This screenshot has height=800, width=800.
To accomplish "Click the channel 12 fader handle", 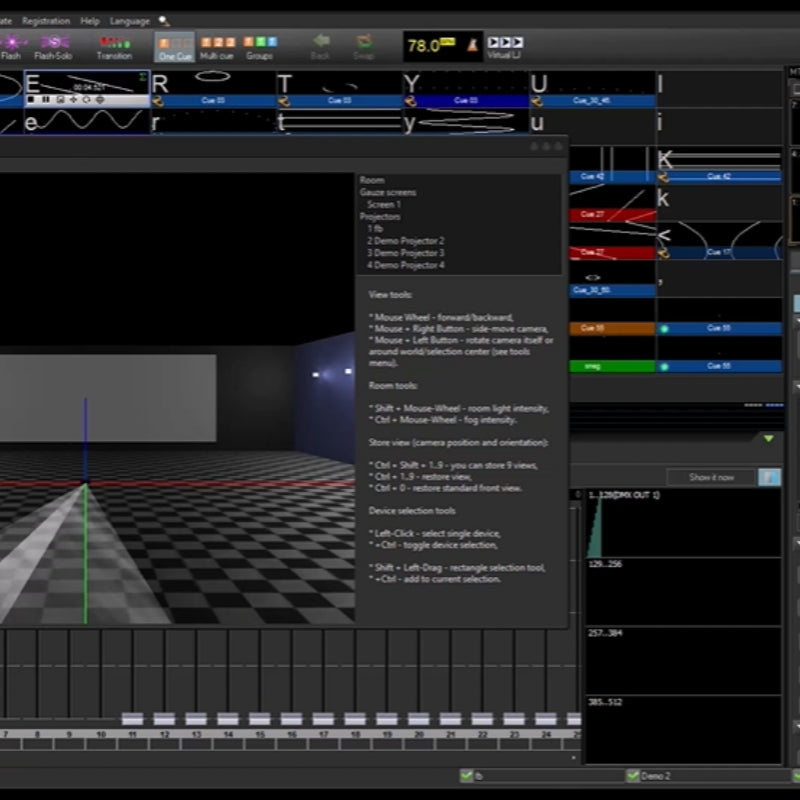I will click(x=165, y=718).
